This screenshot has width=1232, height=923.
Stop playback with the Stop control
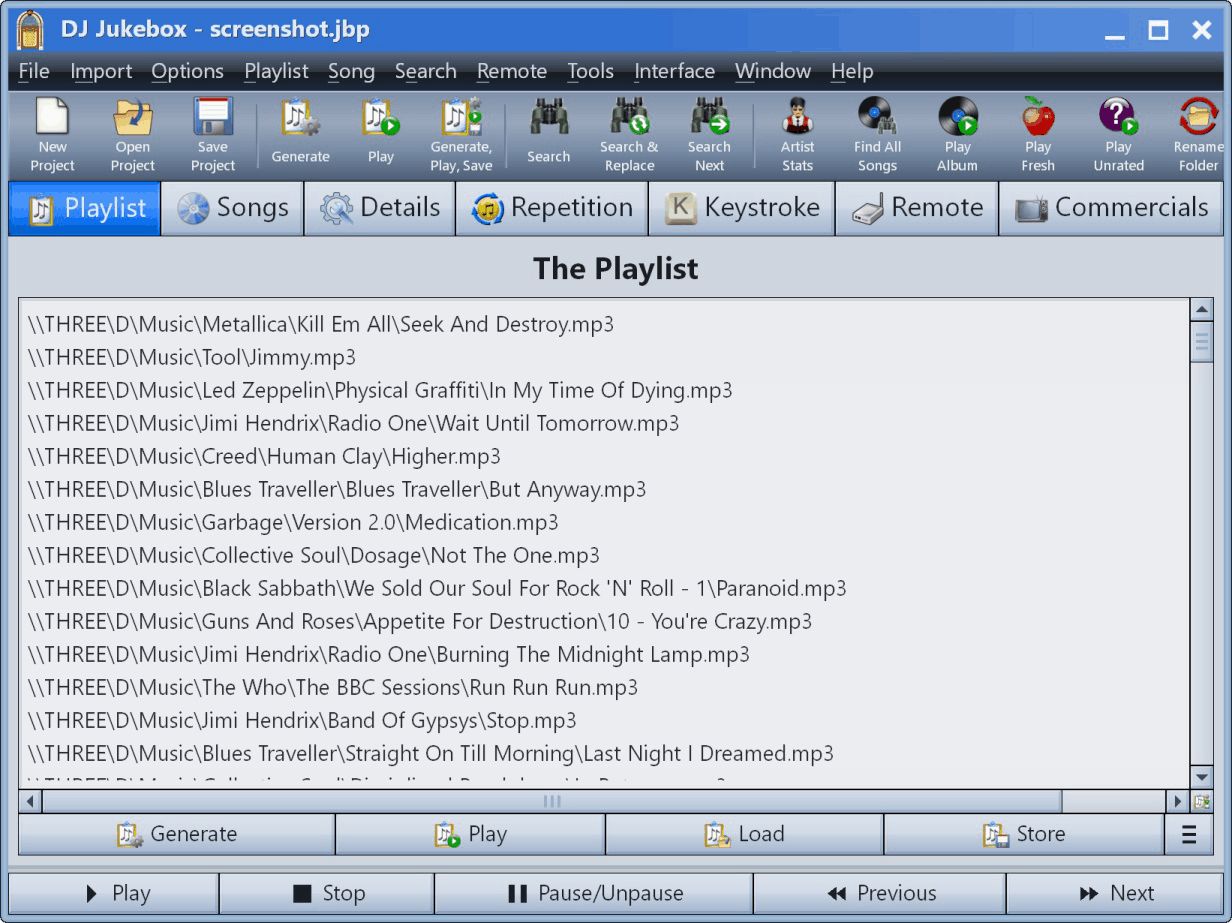coord(327,893)
